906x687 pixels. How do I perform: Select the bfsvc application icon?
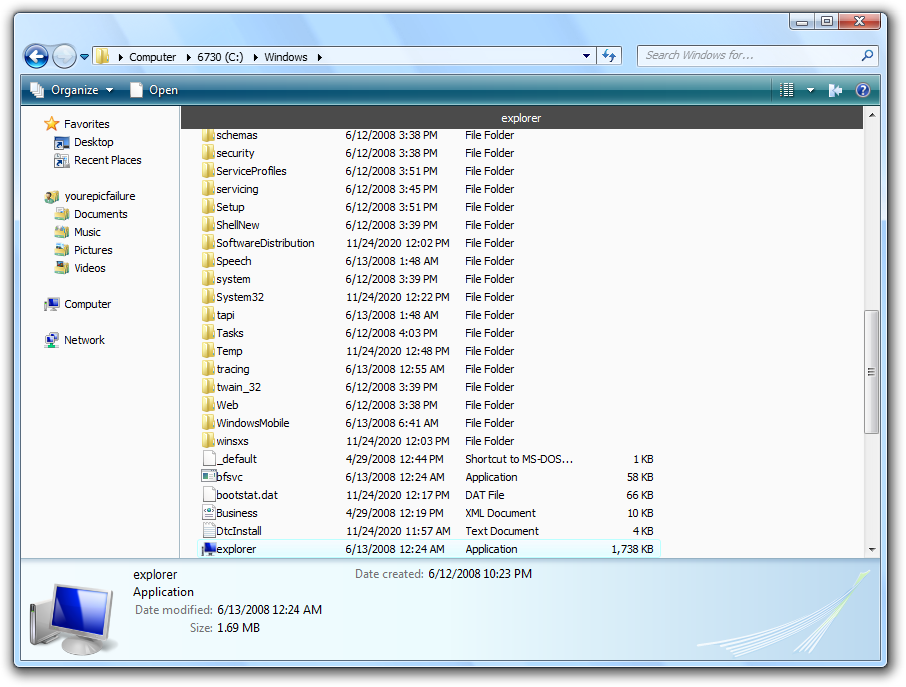[209, 477]
